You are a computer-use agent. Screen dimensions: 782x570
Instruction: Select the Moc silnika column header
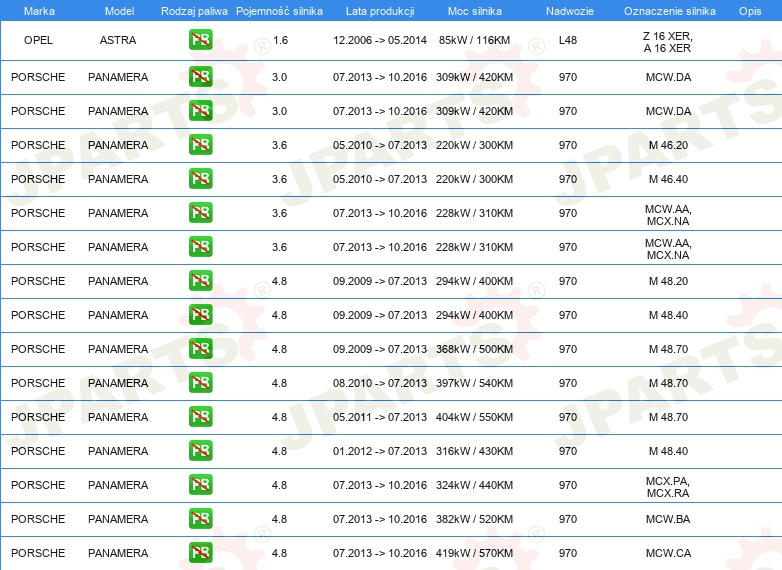click(x=475, y=10)
